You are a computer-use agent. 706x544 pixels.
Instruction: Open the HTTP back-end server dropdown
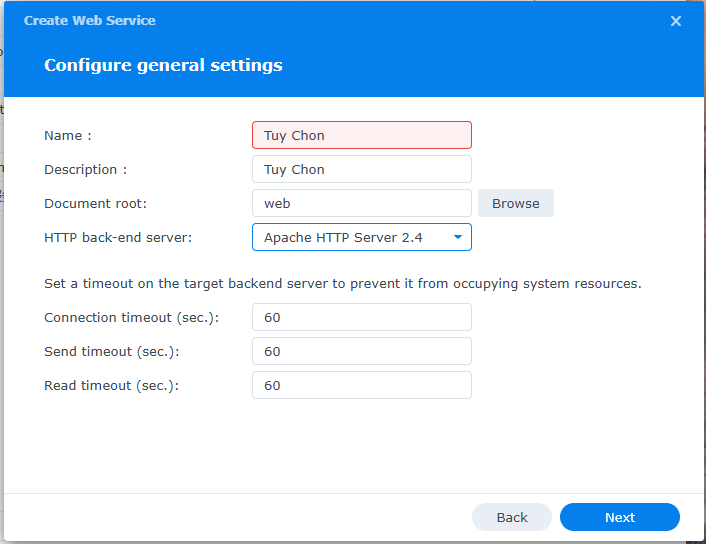(x=361, y=237)
